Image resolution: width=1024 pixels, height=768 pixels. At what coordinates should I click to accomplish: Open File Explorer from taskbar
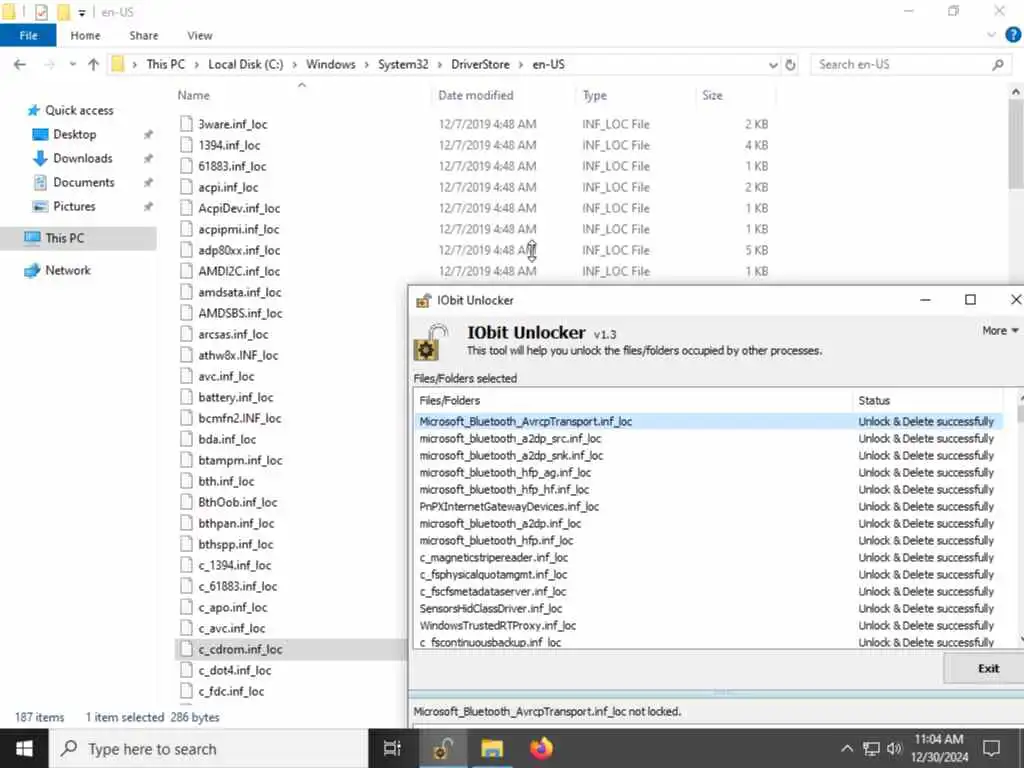point(492,748)
